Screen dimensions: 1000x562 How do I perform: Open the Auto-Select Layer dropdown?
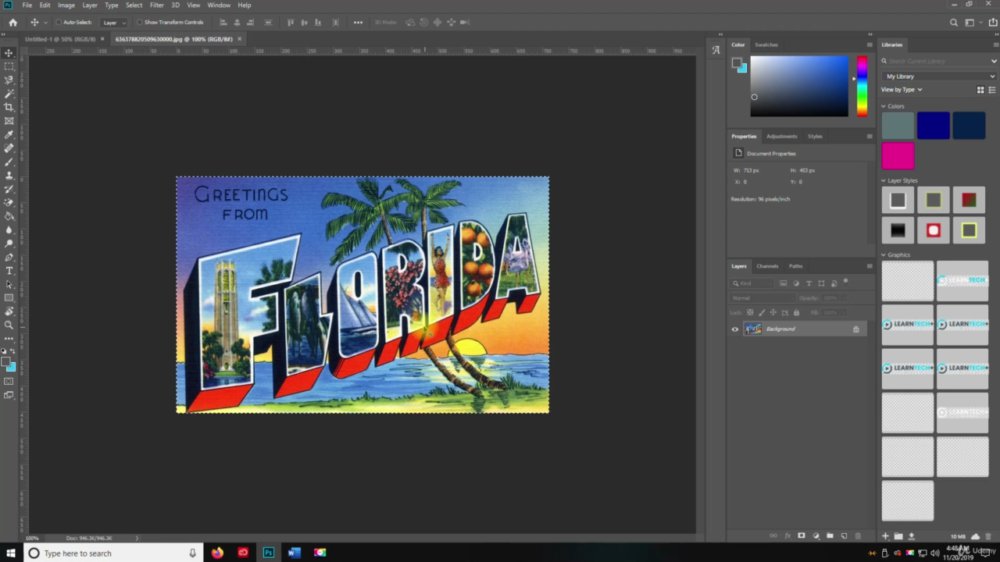[114, 22]
